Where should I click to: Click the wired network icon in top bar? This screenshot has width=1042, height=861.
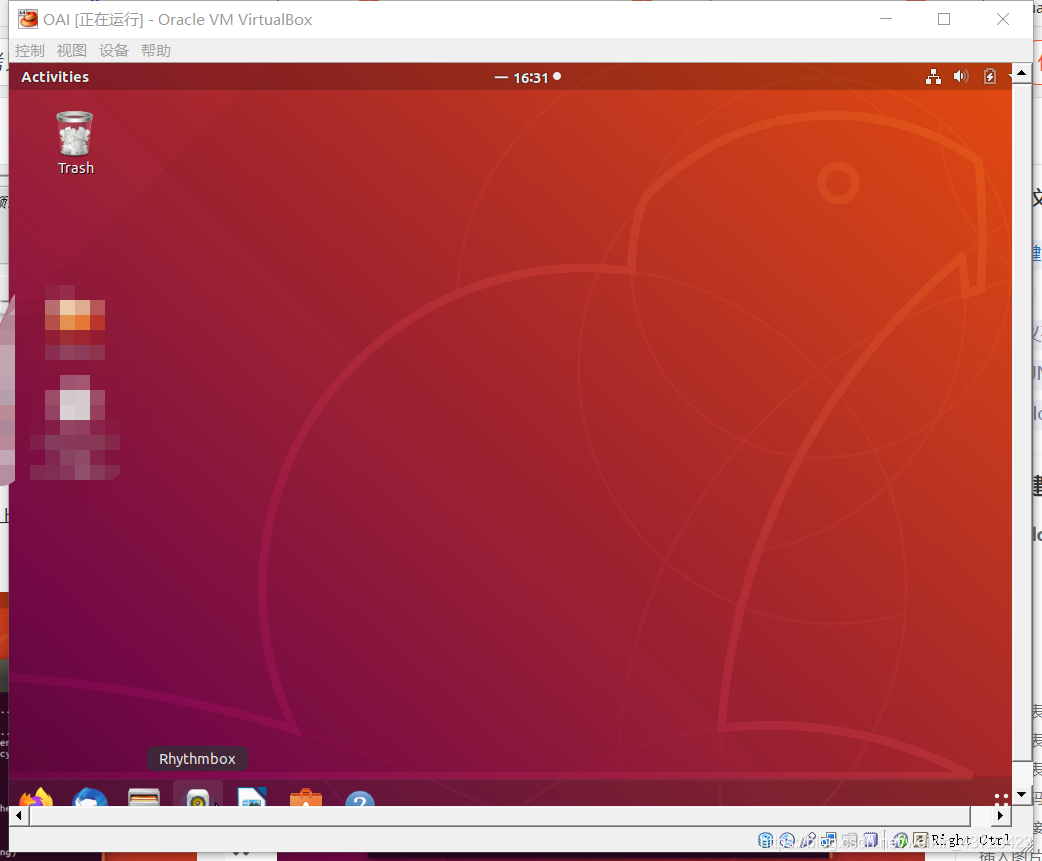[933, 76]
